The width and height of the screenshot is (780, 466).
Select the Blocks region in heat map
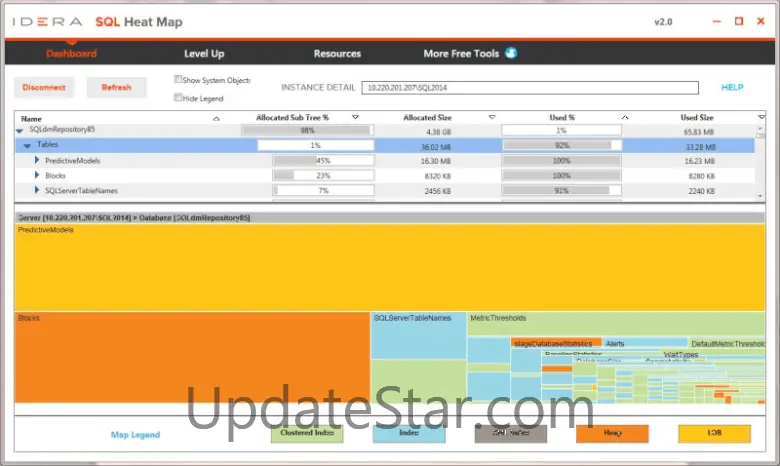(193, 358)
